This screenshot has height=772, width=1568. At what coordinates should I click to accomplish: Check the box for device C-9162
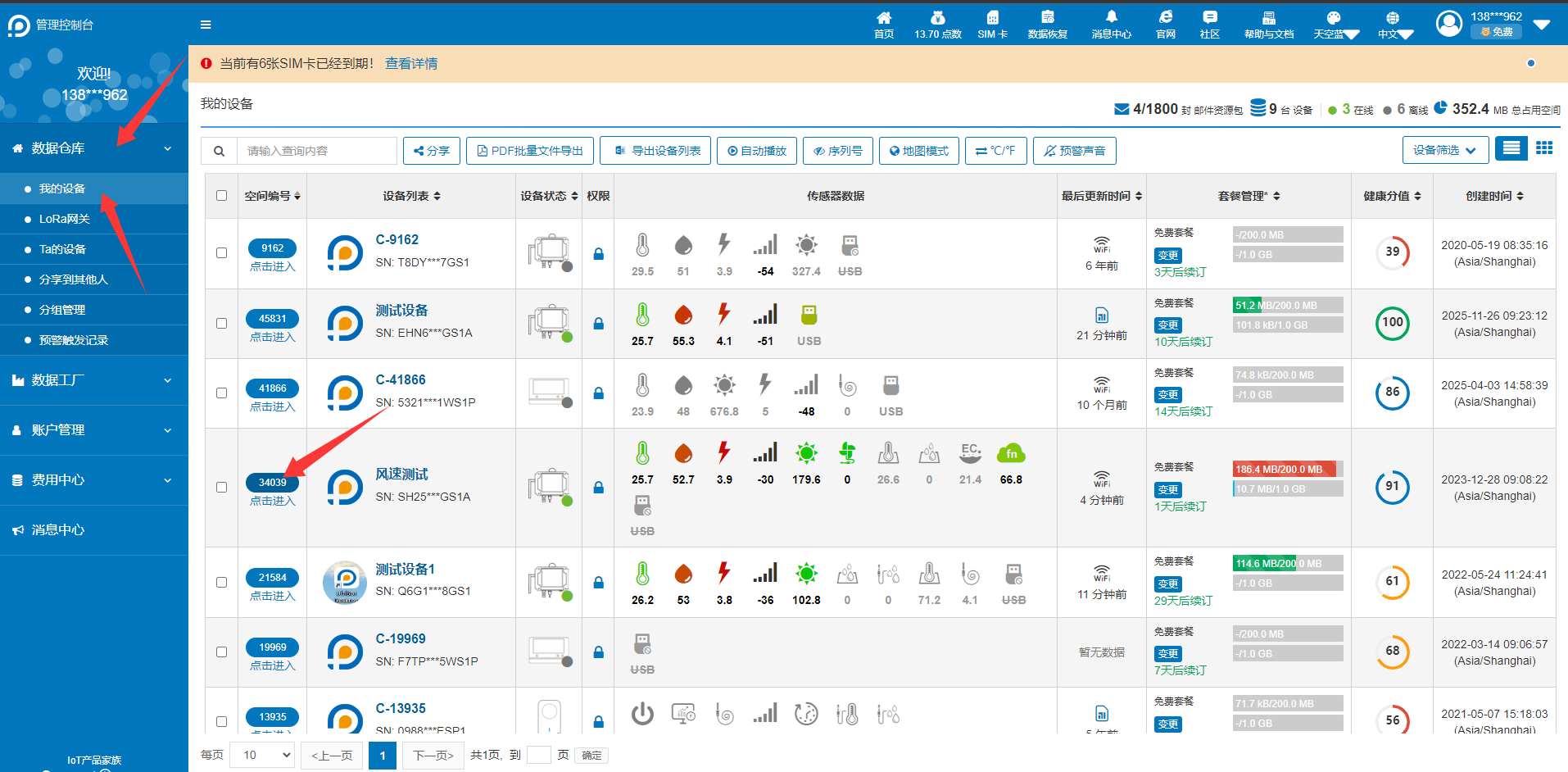coord(221,252)
